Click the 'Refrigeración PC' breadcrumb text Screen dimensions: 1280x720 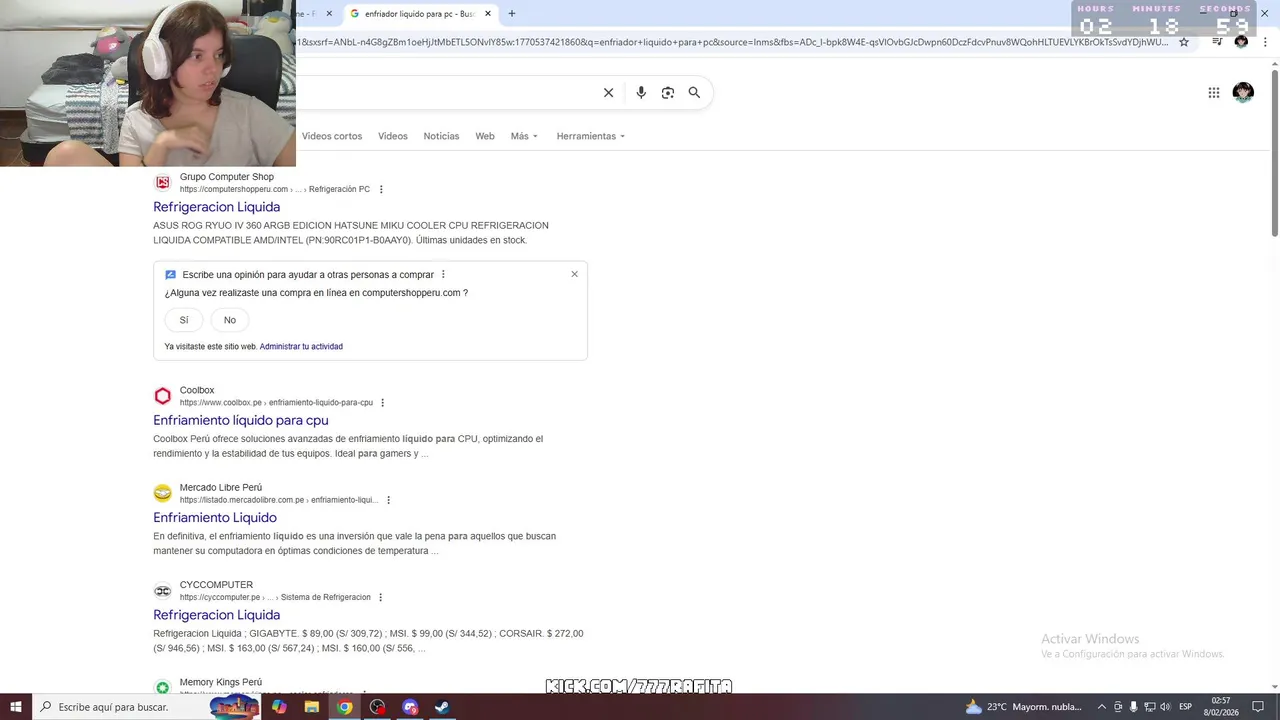[339, 190]
